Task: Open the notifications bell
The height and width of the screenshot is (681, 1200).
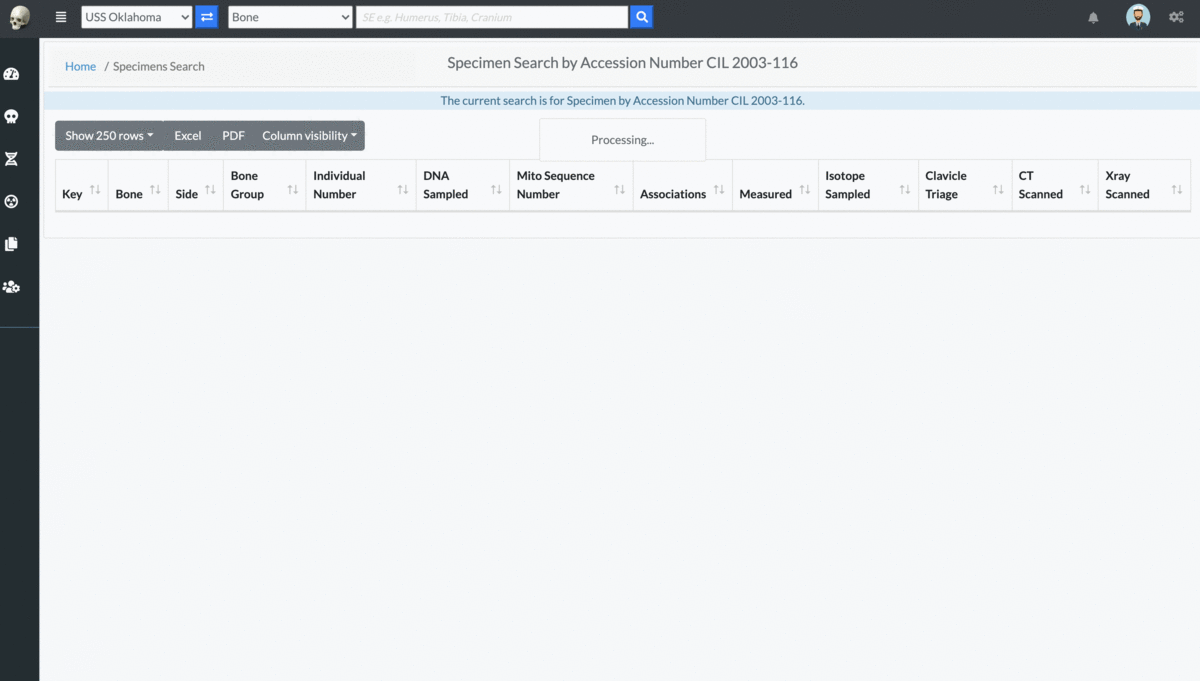Action: click(x=1093, y=18)
